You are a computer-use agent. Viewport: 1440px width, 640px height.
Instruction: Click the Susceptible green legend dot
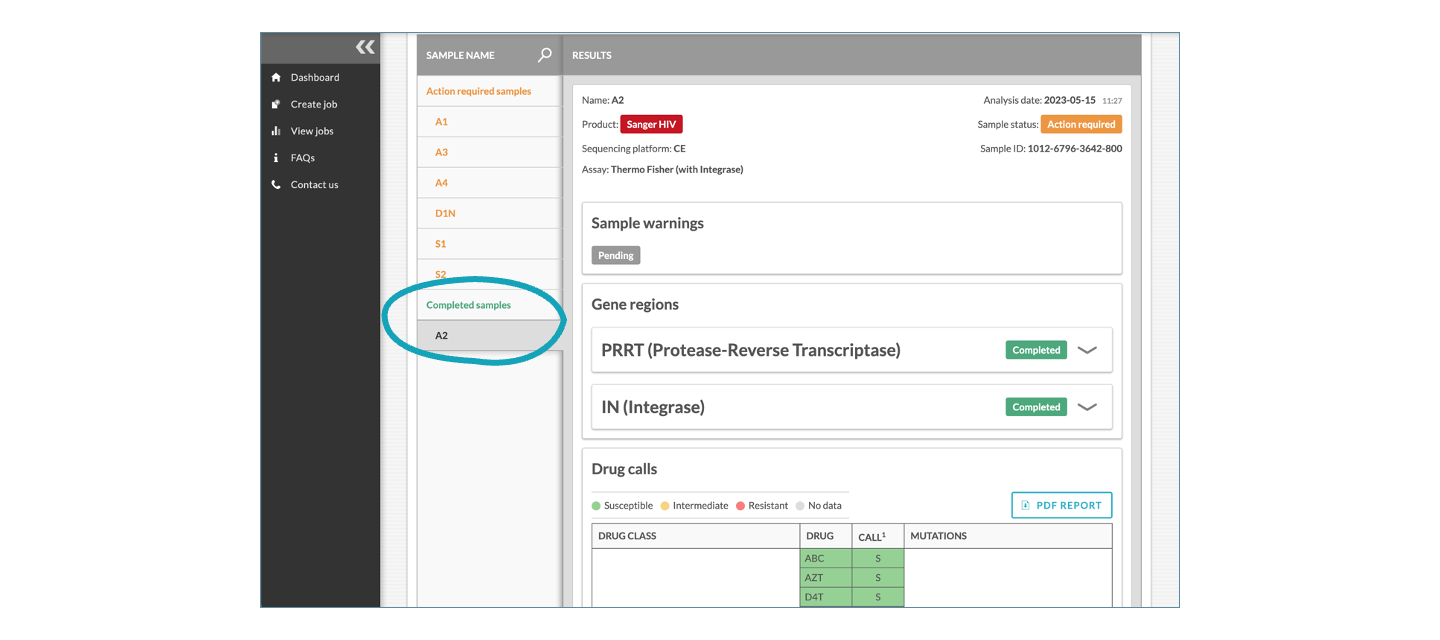click(596, 506)
